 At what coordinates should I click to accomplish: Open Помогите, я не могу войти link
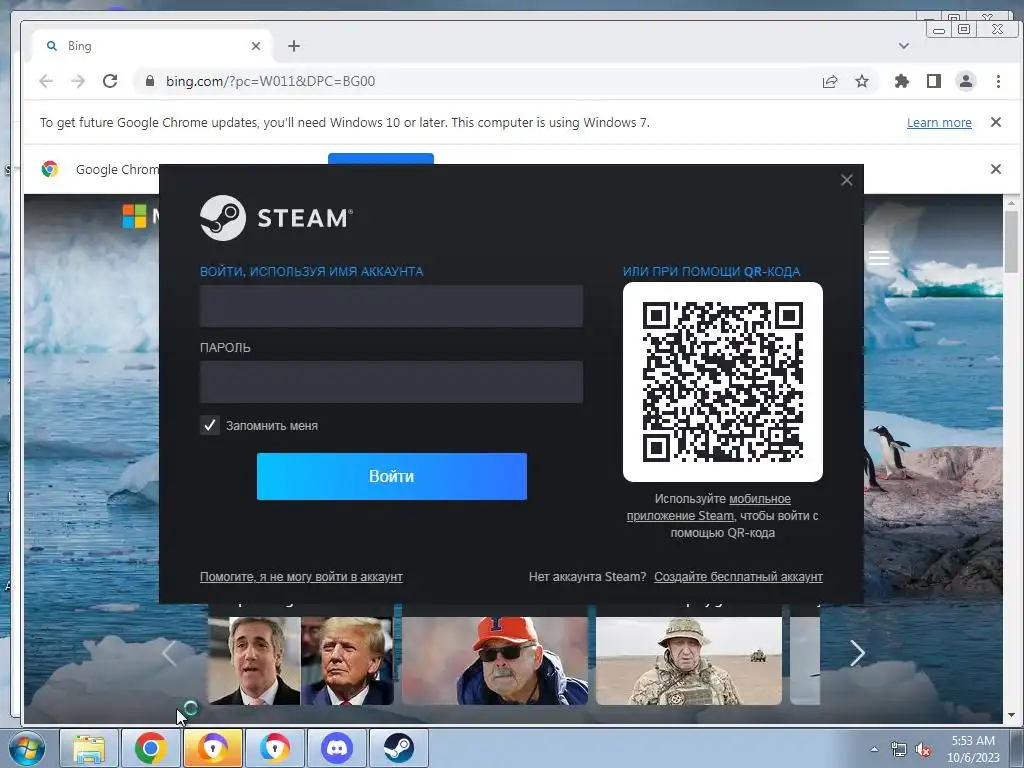301,577
